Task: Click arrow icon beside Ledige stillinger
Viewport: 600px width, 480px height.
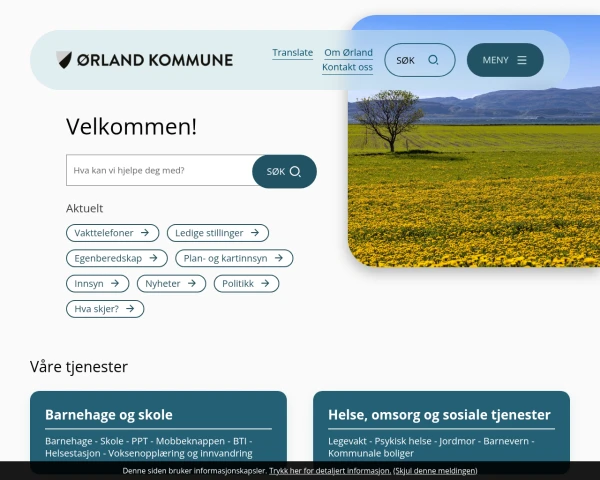Action: click(x=255, y=233)
